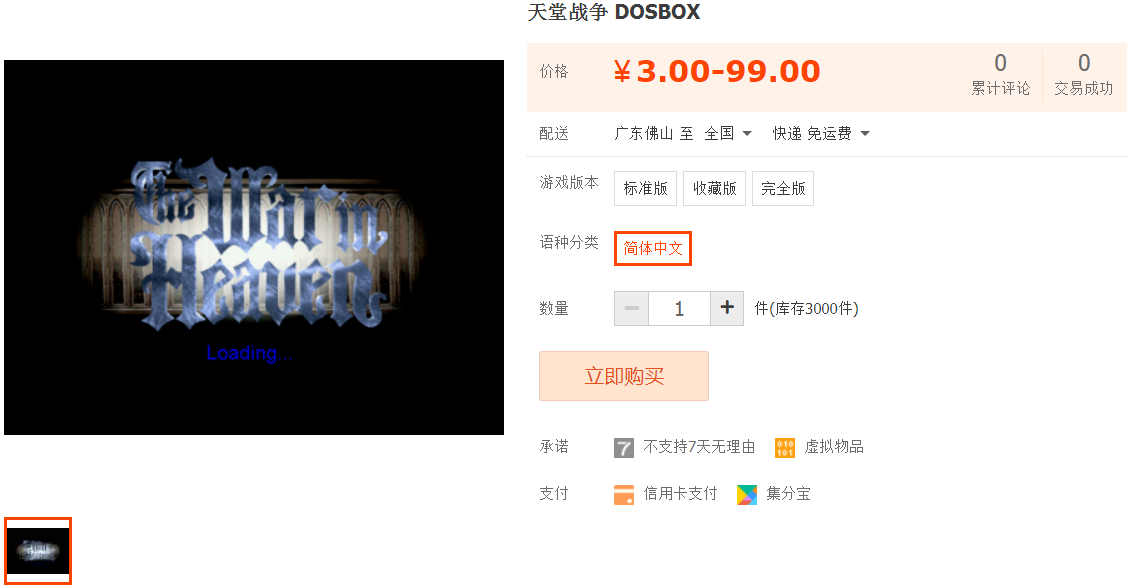1131x587 pixels.
Task: Select the 标准版 game version
Action: (646, 188)
